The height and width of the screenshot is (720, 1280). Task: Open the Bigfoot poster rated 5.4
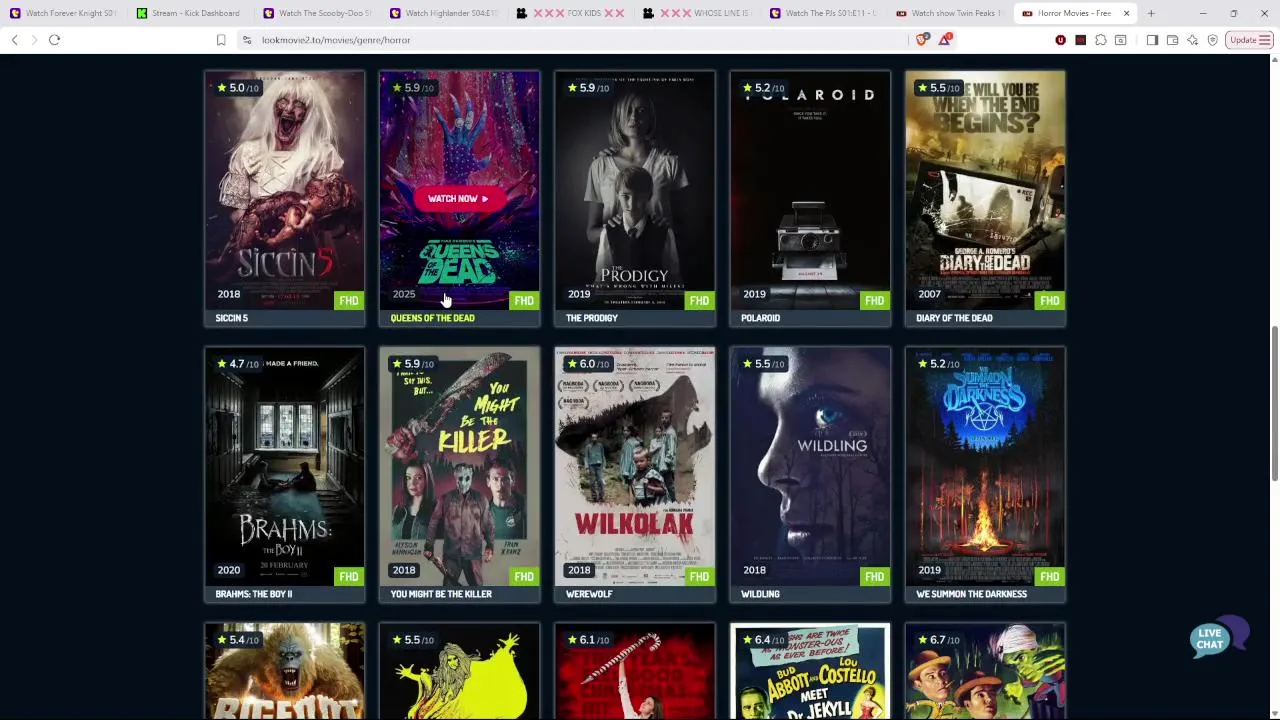pyautogui.click(x=284, y=671)
